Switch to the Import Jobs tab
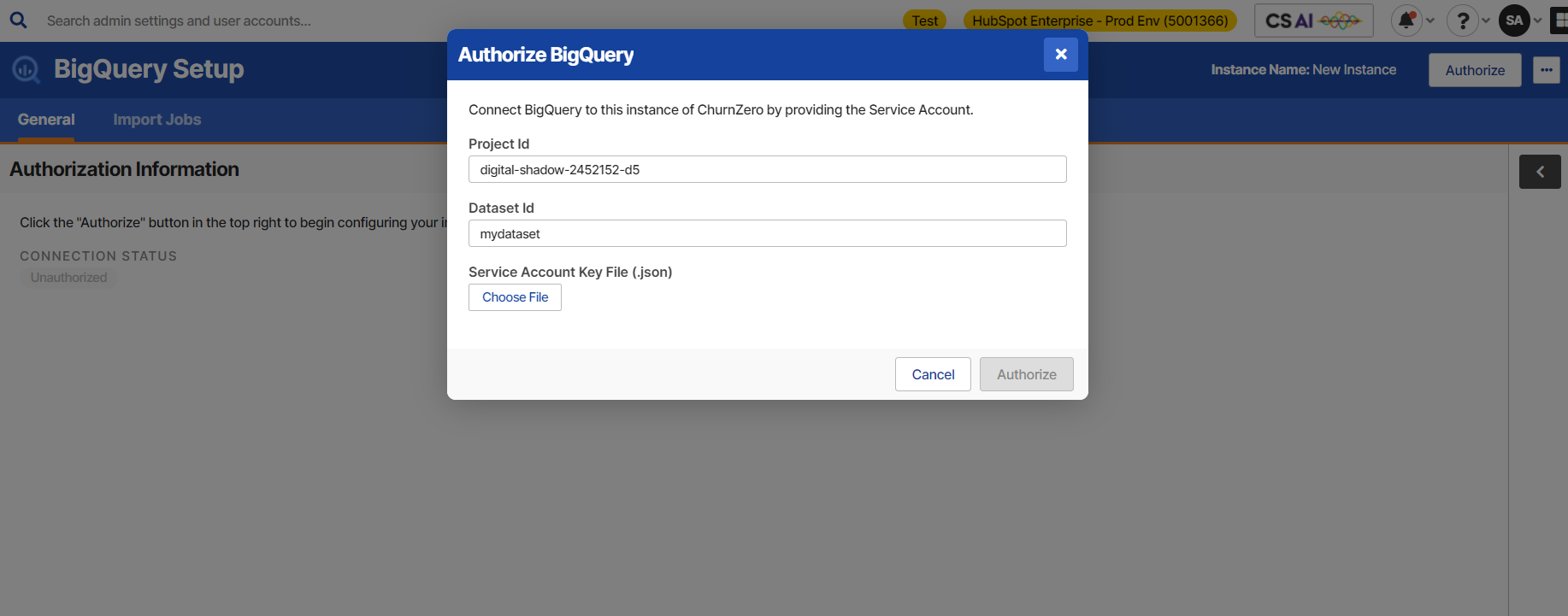This screenshot has height=616, width=1568. pos(157,120)
